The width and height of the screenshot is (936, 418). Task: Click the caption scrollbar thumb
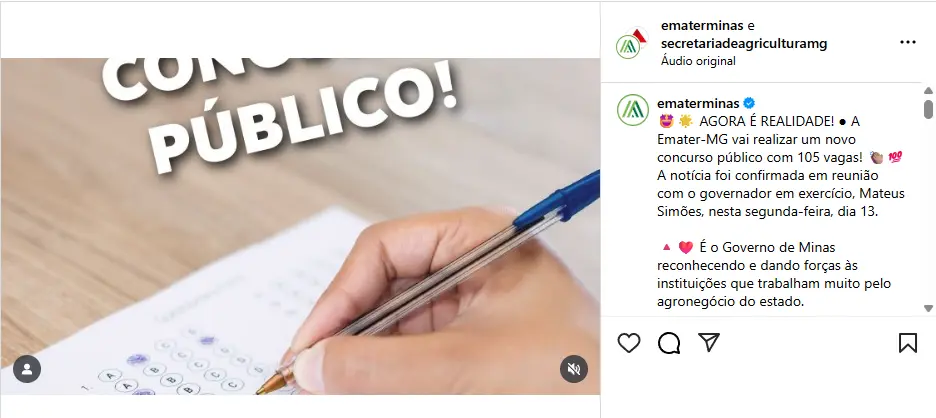[928, 109]
